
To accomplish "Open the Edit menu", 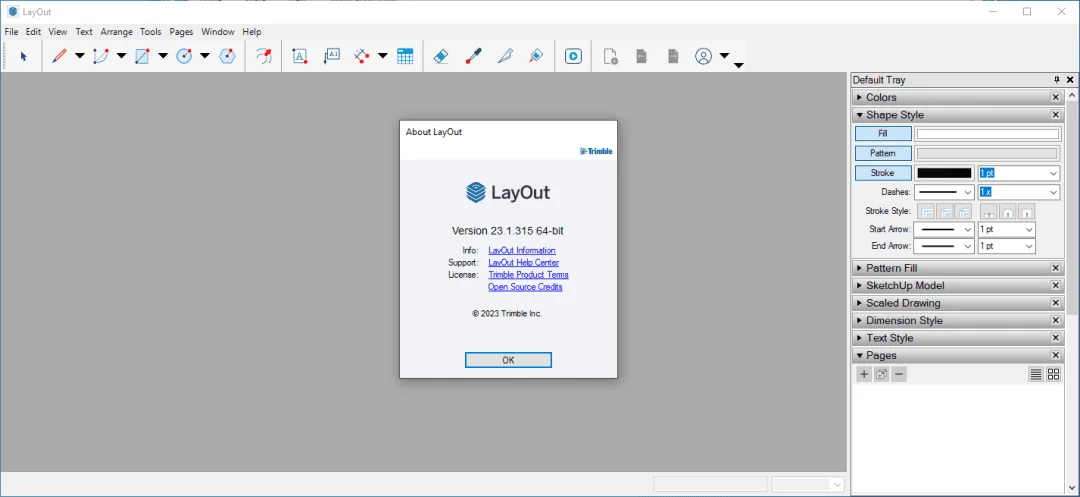I will click(34, 32).
